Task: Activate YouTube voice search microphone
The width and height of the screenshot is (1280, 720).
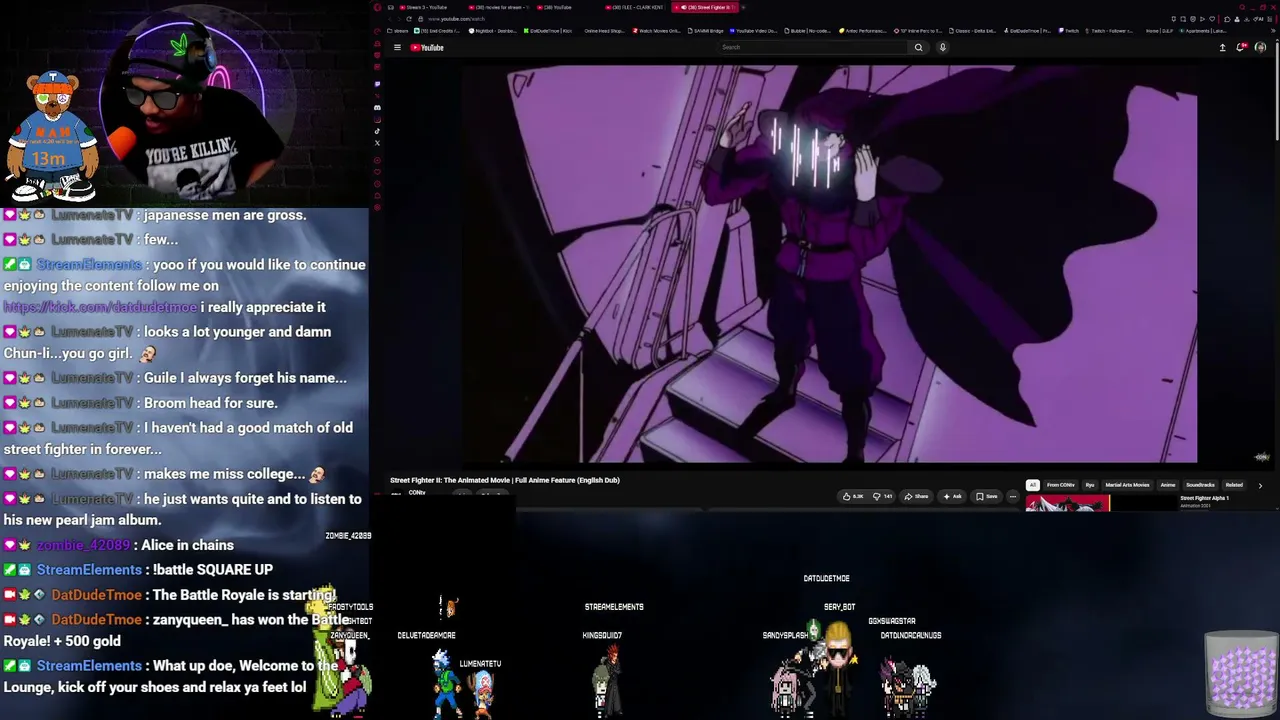Action: coord(942,47)
